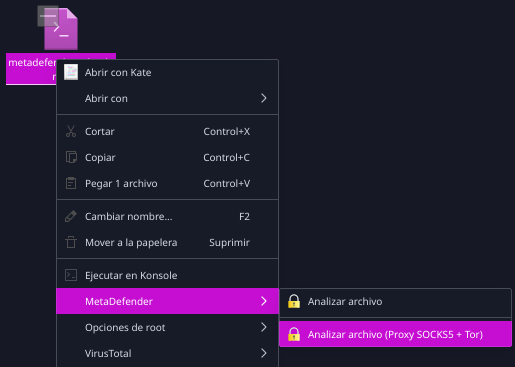
Task: Click the Control+V shortcut text
Action: [x=227, y=183]
